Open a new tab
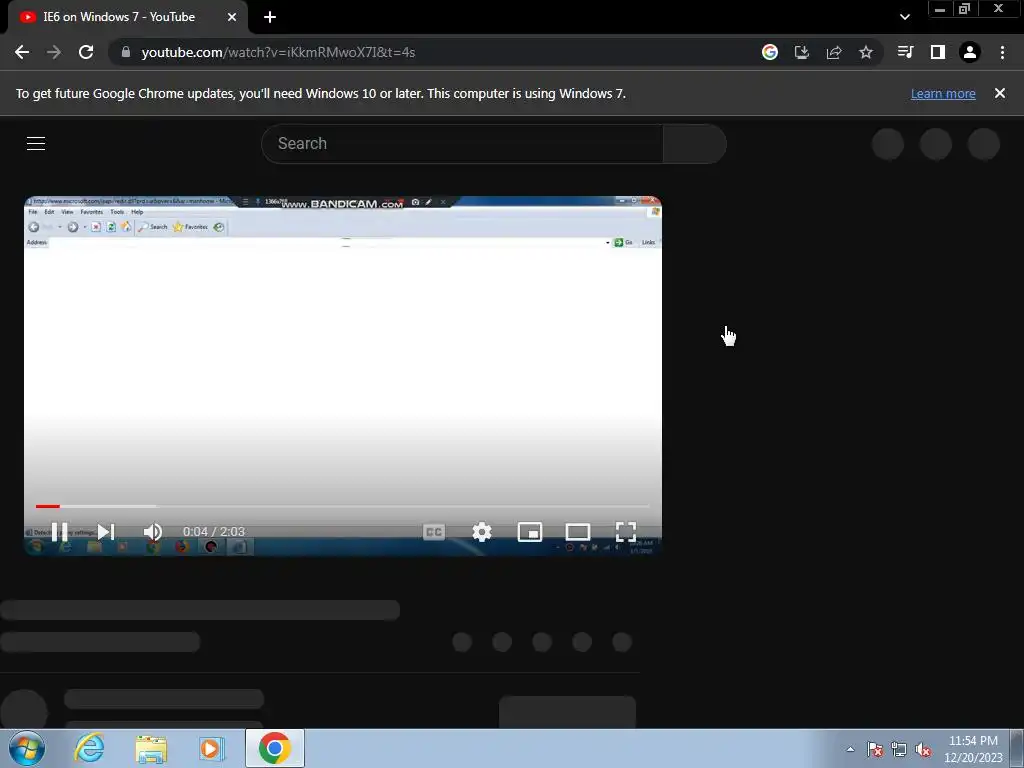 (x=270, y=17)
